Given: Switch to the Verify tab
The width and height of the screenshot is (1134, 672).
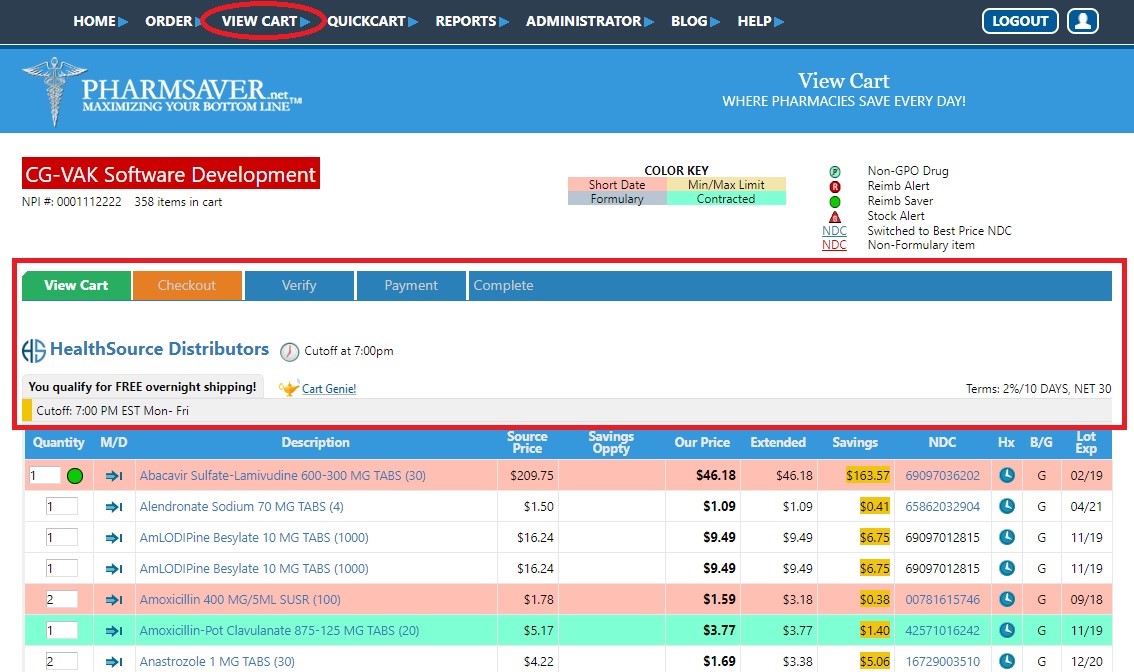Looking at the screenshot, I should [x=299, y=285].
